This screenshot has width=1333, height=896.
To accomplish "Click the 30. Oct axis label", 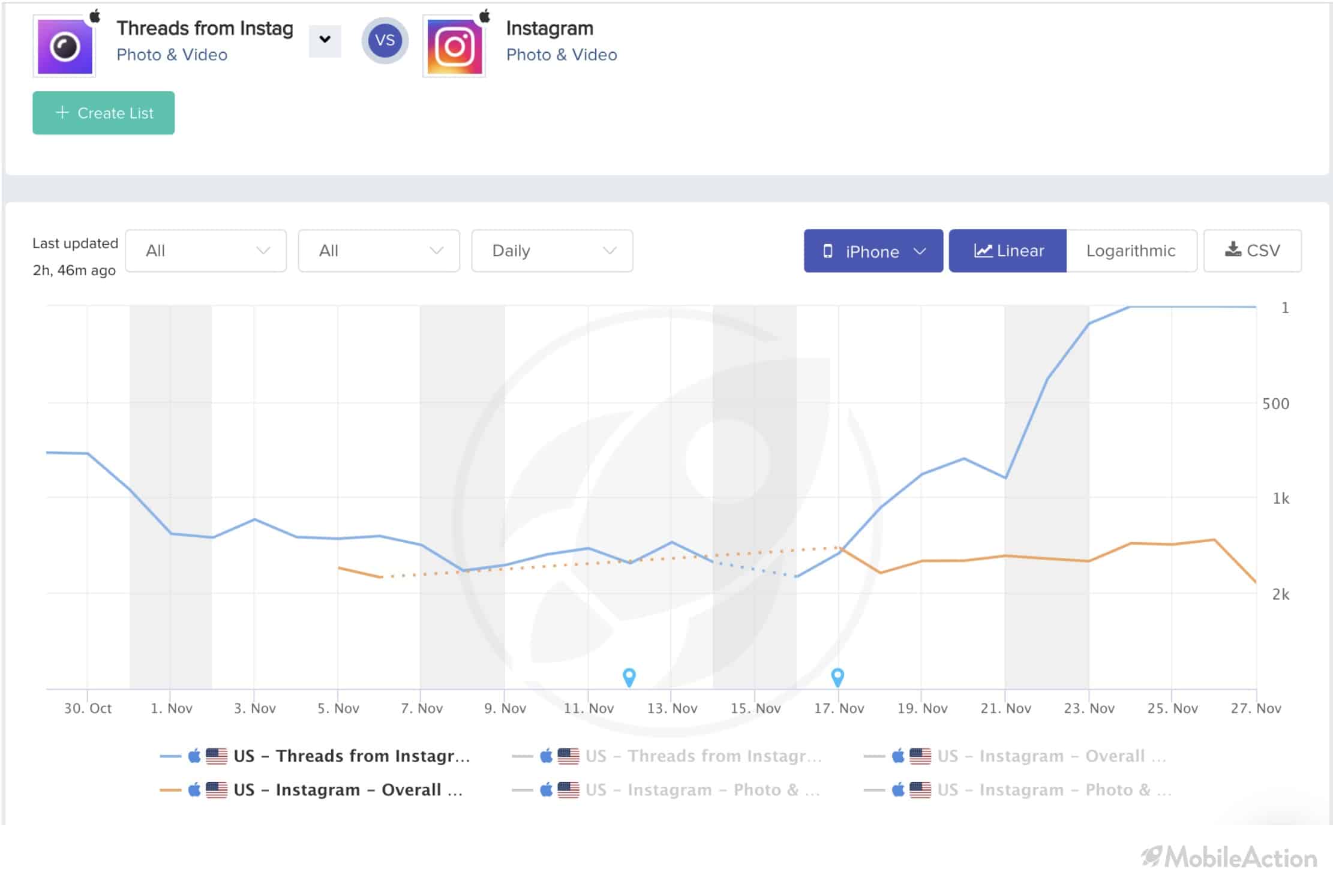I will point(88,708).
